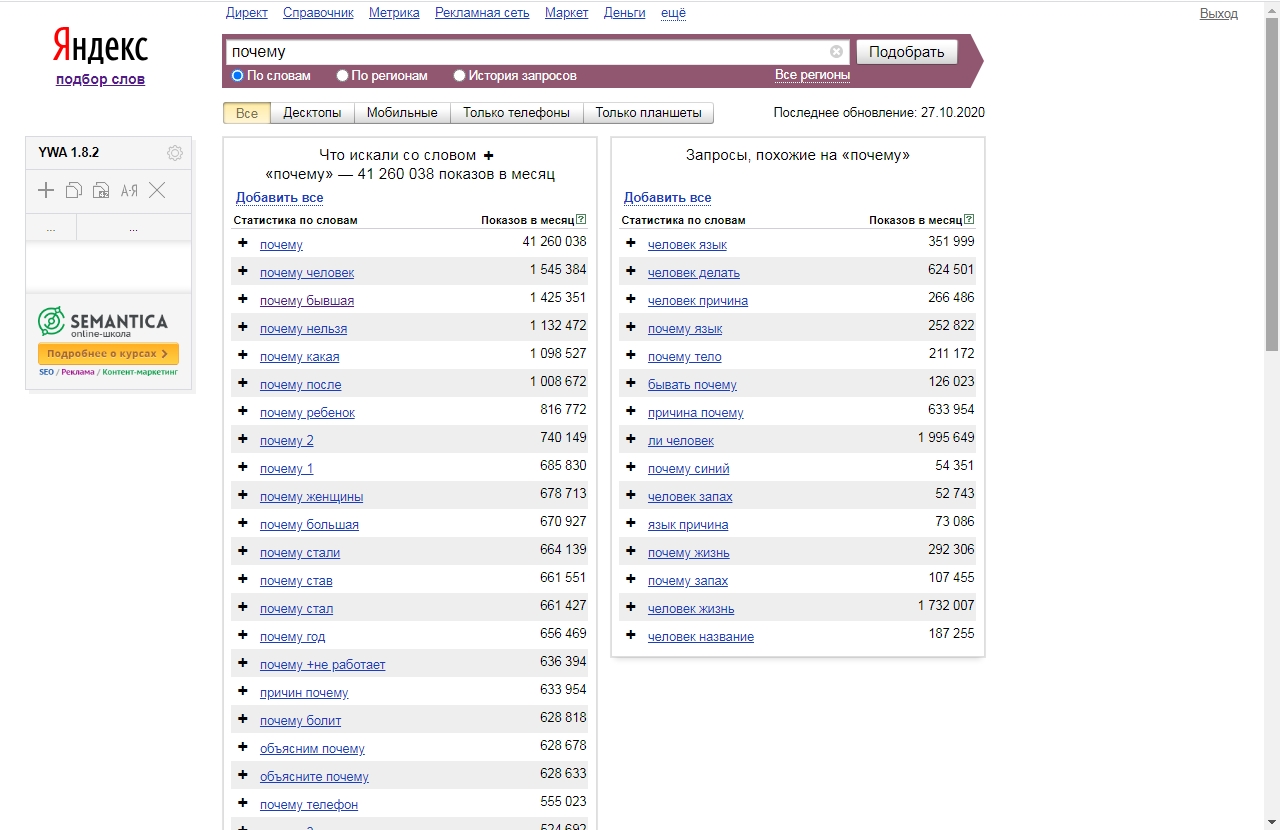Open the 'Директ' top menu link
The height and width of the screenshot is (830, 1280).
pos(247,13)
